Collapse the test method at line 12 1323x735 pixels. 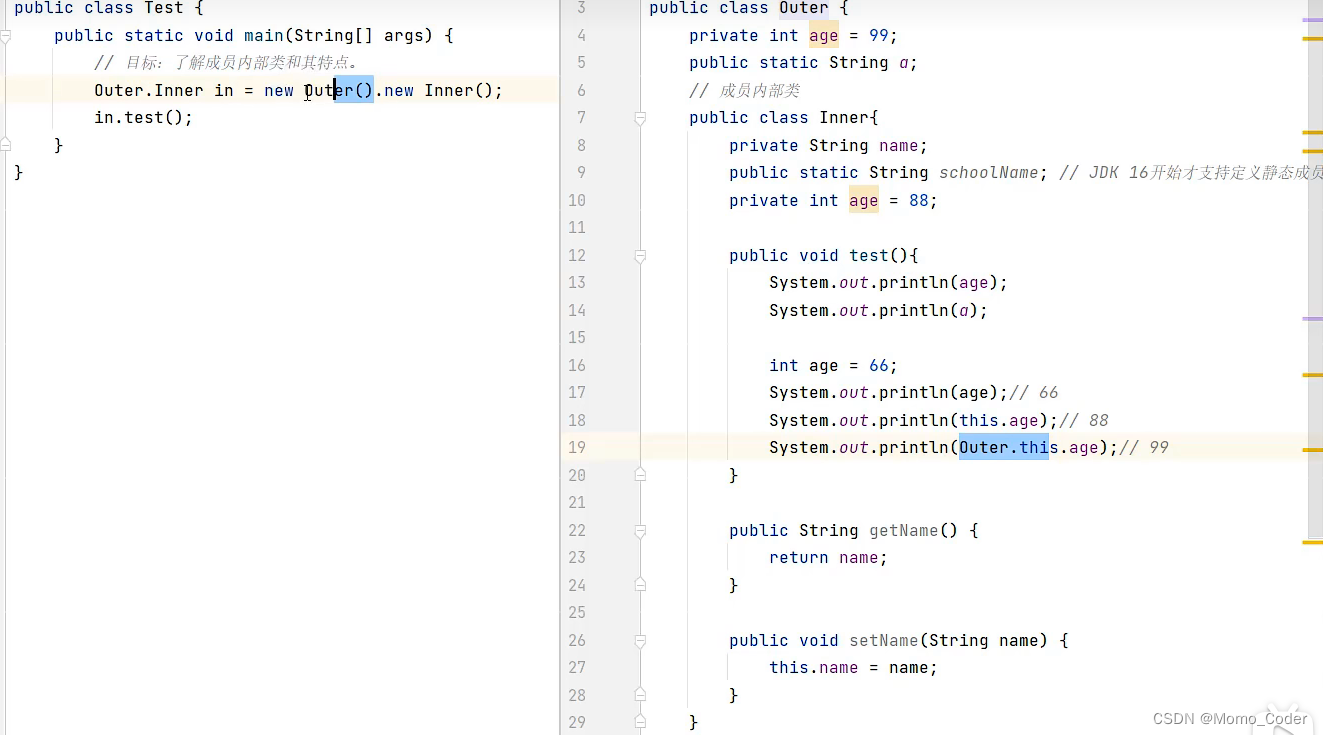[x=639, y=255]
